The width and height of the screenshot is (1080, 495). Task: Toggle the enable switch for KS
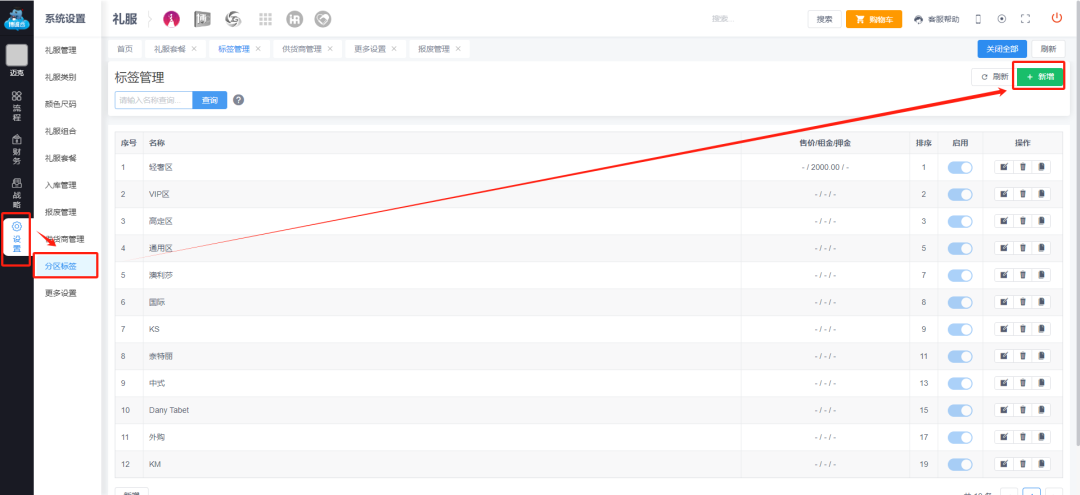coord(960,329)
